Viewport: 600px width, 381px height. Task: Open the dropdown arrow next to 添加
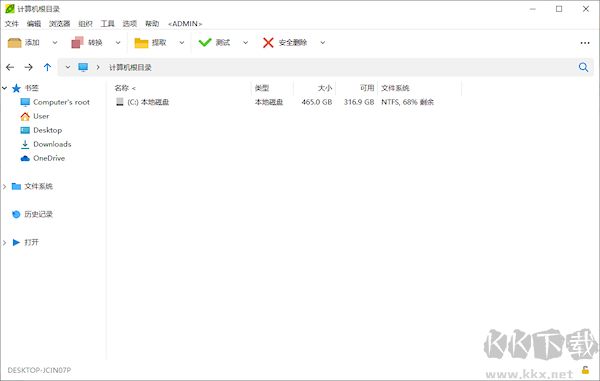pyautogui.click(x=55, y=42)
